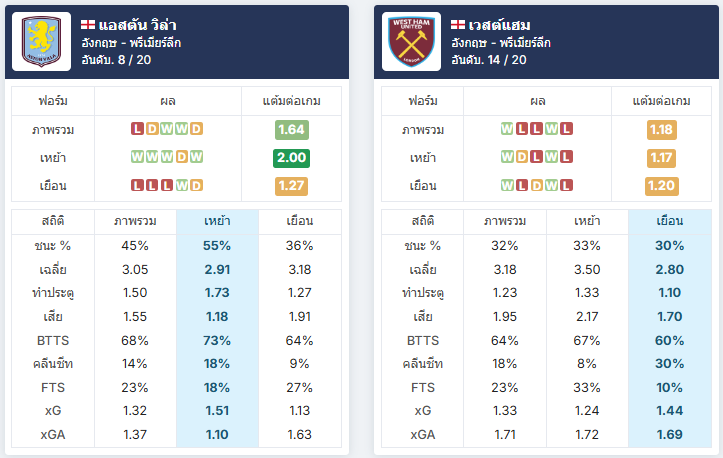This screenshot has width=723, height=458.
Task: Click West Ham 1.44 away xG value
Action: click(x=670, y=410)
